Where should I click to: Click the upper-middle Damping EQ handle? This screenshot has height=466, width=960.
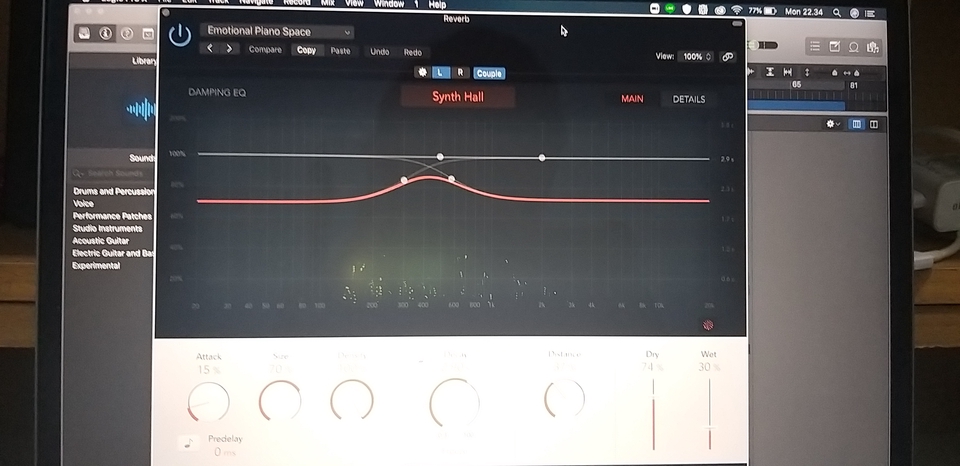click(440, 157)
